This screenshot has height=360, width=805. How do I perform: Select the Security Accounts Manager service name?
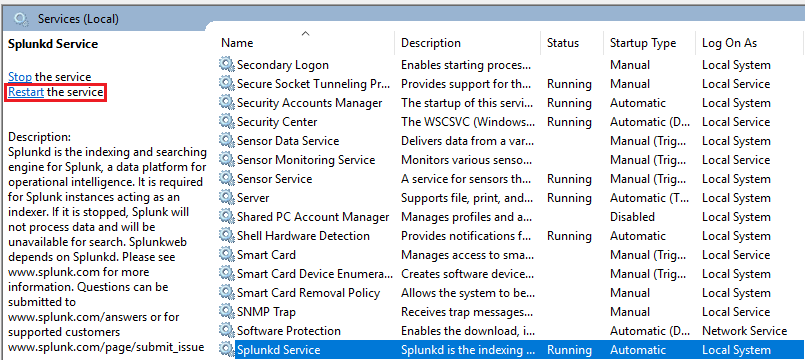(310, 103)
